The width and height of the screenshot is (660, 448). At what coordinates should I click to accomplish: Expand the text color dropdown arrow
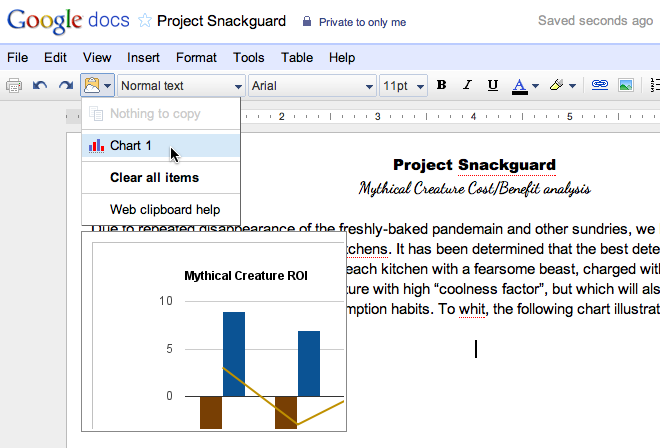pos(535,86)
